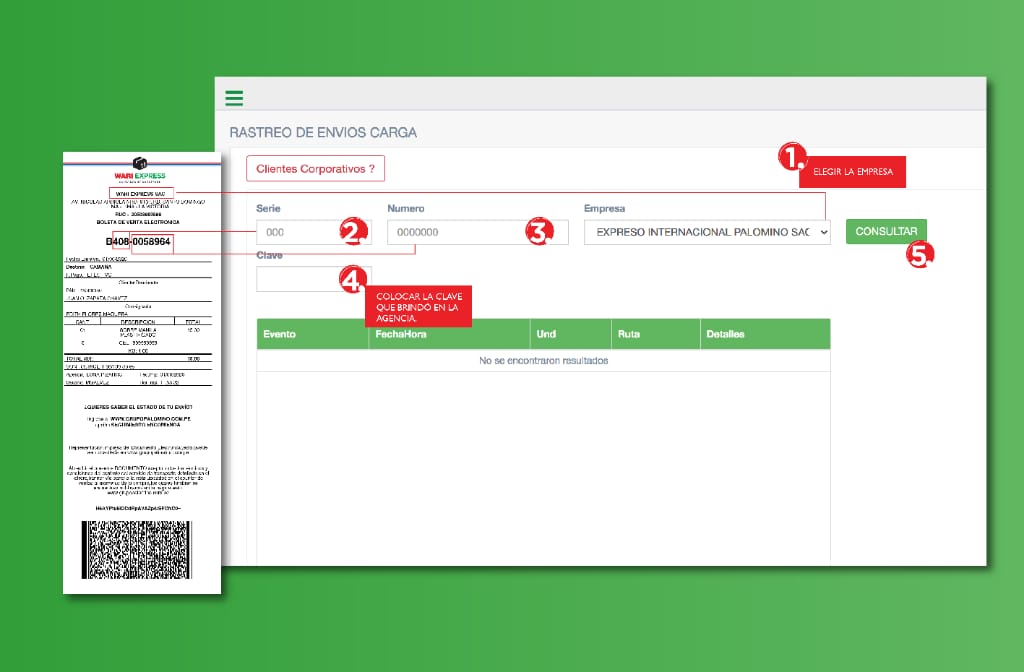The height and width of the screenshot is (672, 1024).
Task: Select the red step 5 marker
Action: tap(919, 254)
